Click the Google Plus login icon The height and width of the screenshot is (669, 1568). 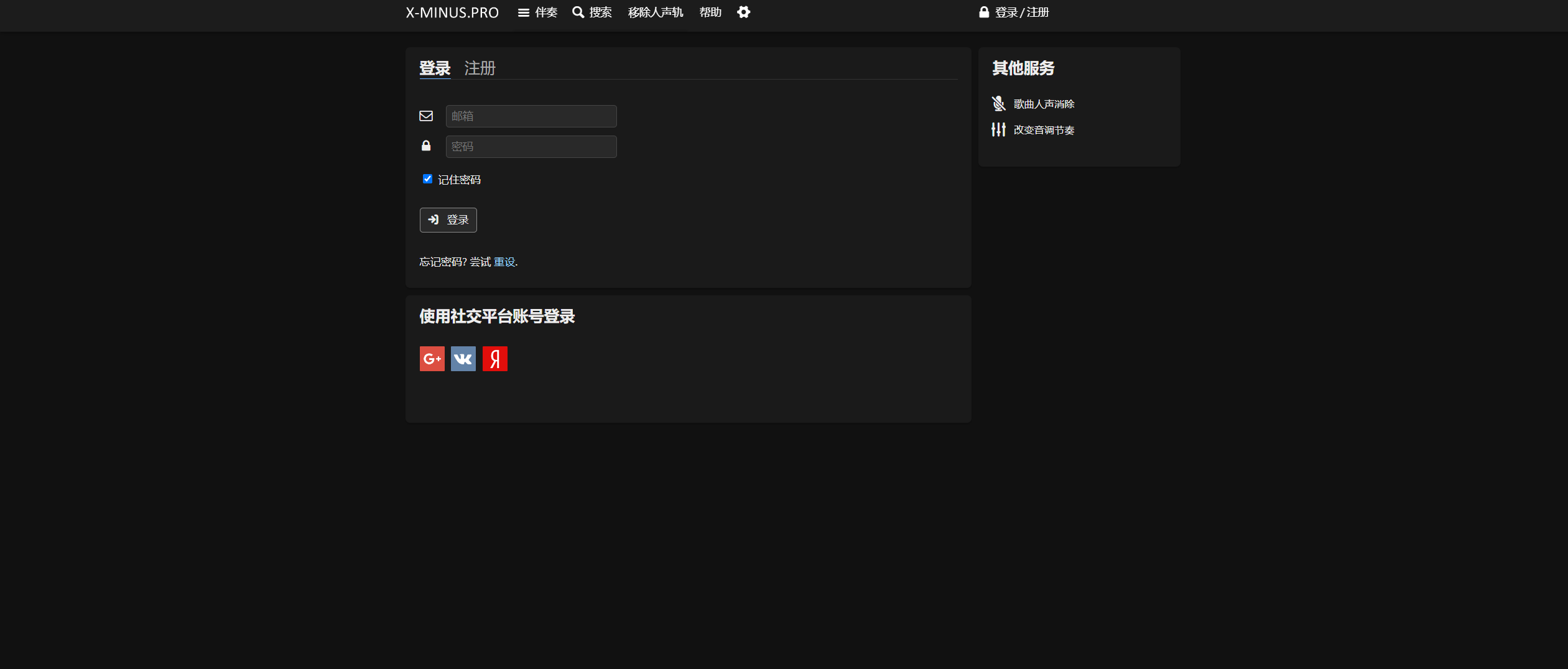(x=432, y=359)
